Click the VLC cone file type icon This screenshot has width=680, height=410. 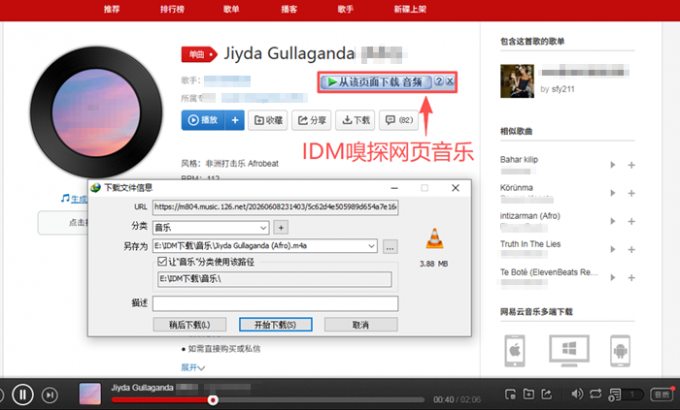[434, 238]
